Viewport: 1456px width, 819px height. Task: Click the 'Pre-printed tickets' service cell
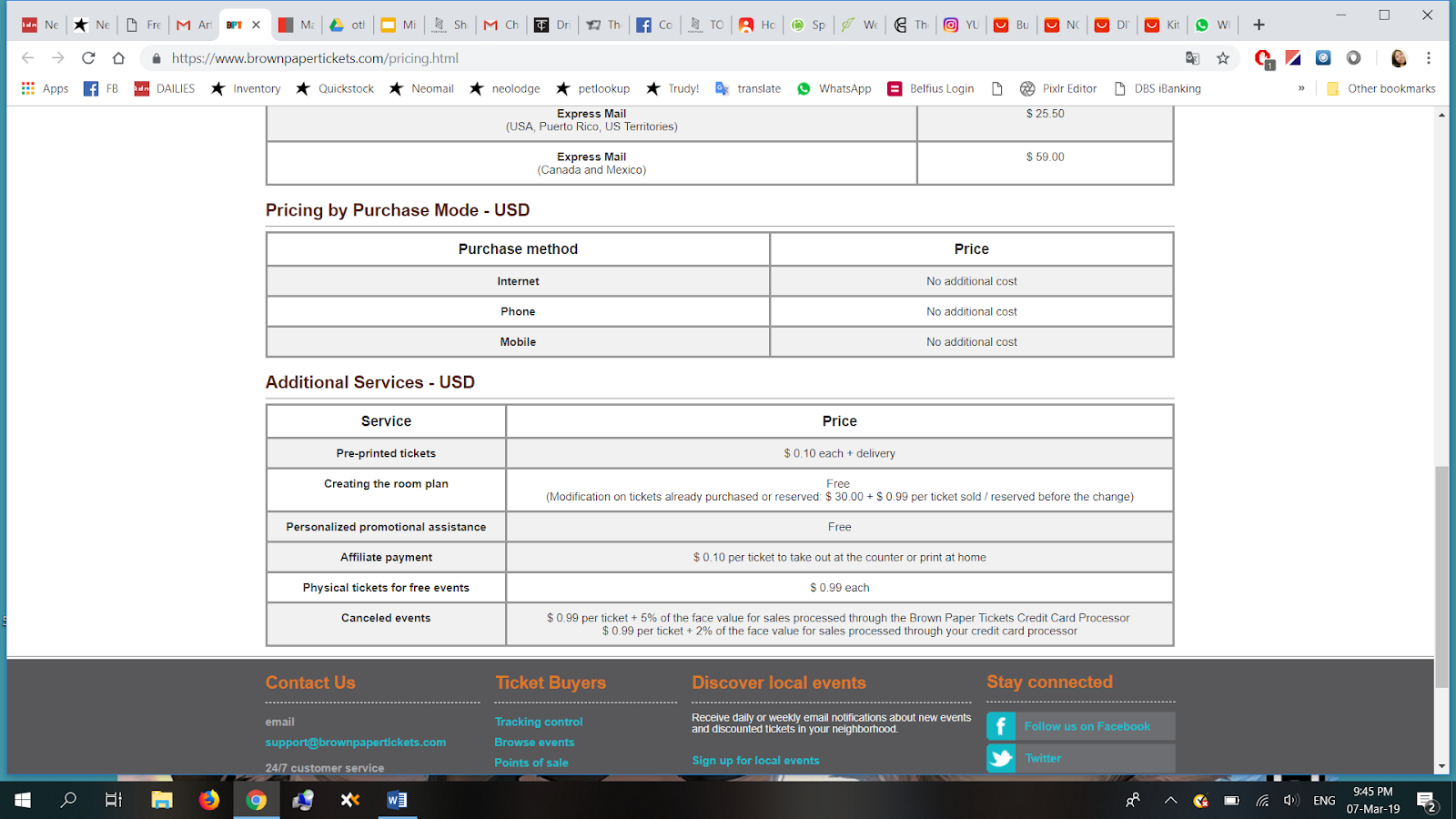[386, 453]
